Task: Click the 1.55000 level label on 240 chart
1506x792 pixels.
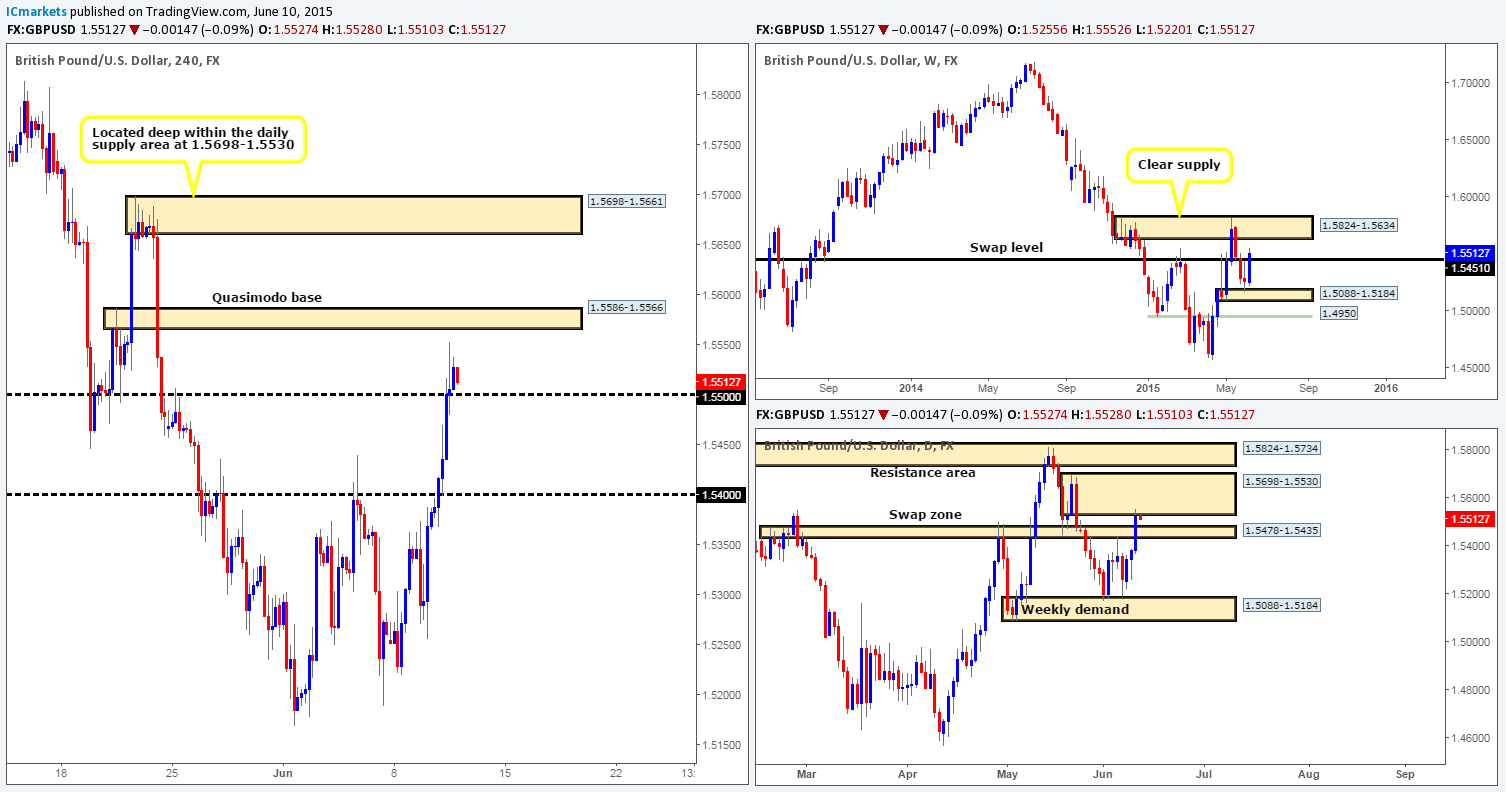Action: (720, 396)
